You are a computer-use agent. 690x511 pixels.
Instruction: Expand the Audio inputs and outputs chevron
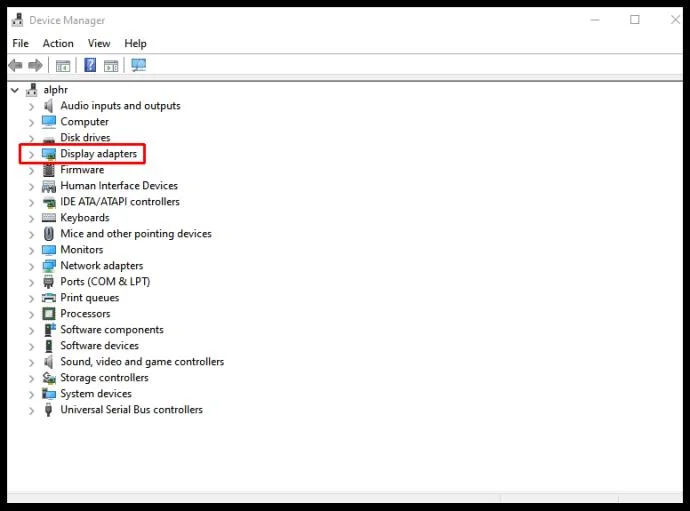(x=31, y=107)
